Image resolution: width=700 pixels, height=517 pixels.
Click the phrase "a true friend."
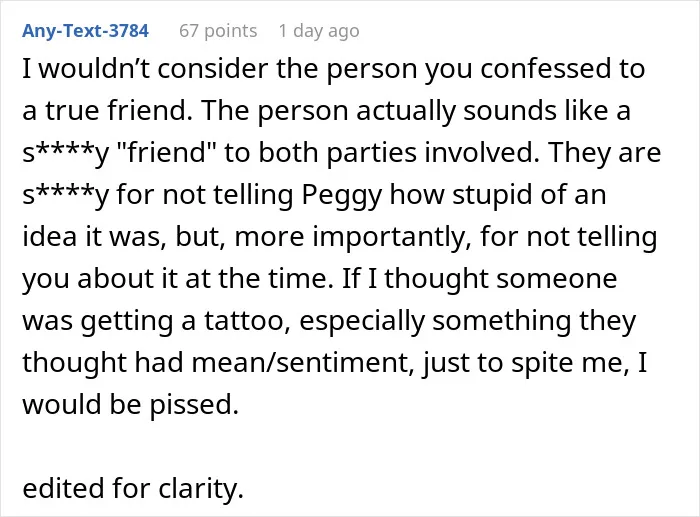[x=107, y=110]
